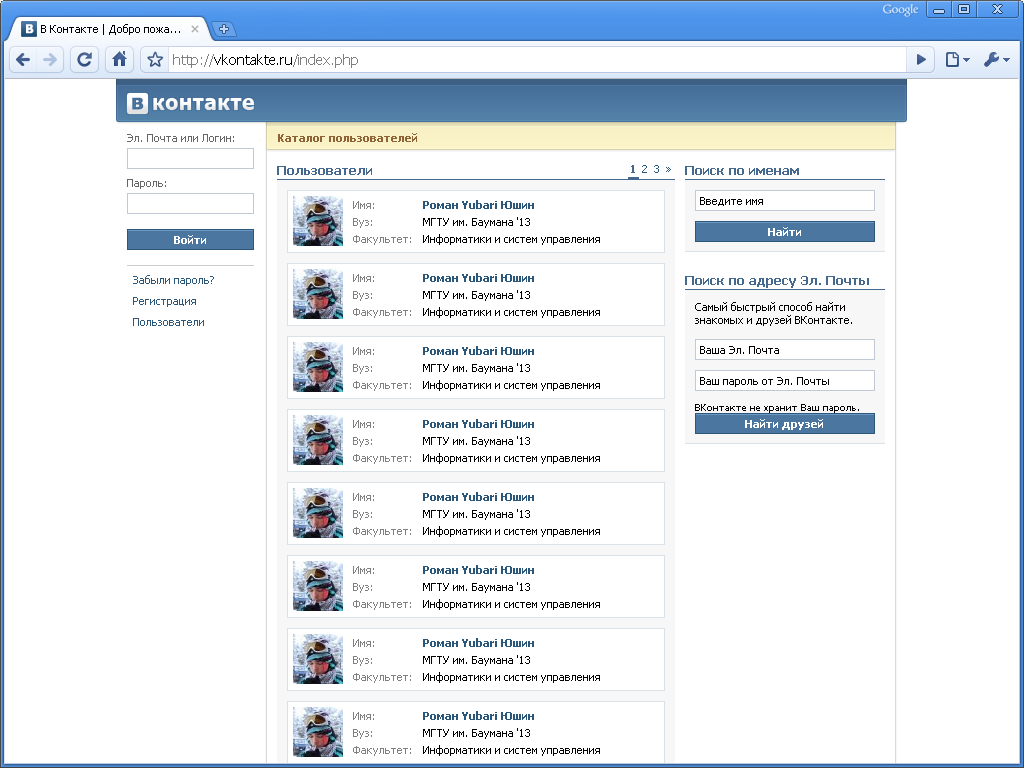Select the В Контакте browser tab
1024x768 pixels.
[110, 29]
